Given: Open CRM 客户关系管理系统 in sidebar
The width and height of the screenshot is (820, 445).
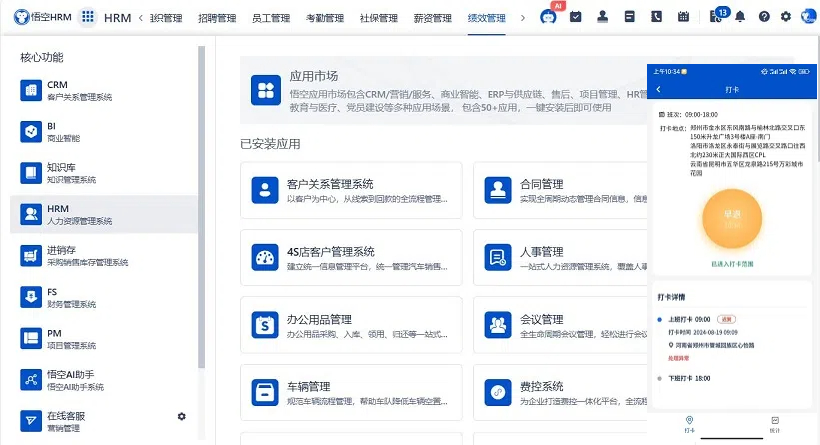Looking at the screenshot, I should tap(104, 90).
